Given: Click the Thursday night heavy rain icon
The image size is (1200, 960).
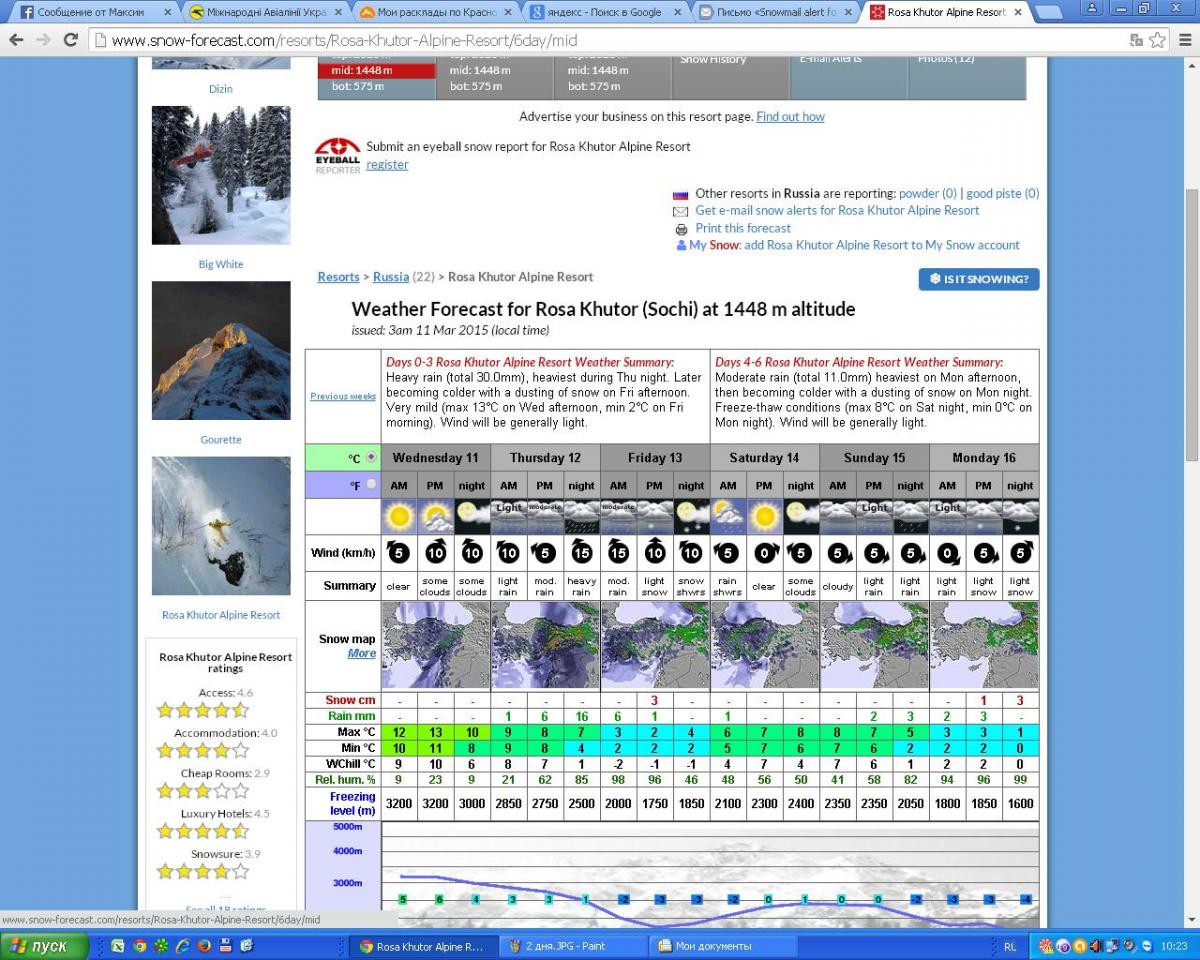Looking at the screenshot, I should click(581, 517).
